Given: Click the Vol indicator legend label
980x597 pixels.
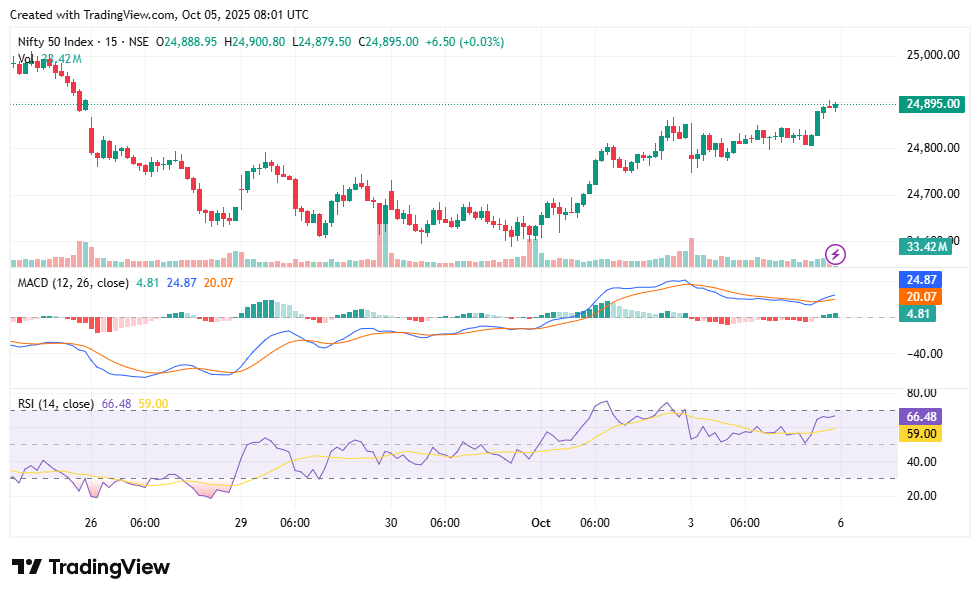Looking at the screenshot, I should (27, 60).
